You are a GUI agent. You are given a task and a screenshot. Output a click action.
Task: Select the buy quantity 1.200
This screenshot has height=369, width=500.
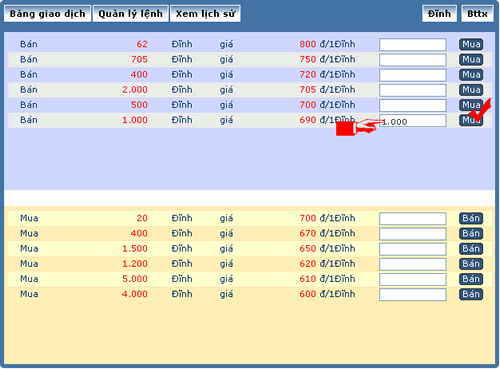coord(135,264)
